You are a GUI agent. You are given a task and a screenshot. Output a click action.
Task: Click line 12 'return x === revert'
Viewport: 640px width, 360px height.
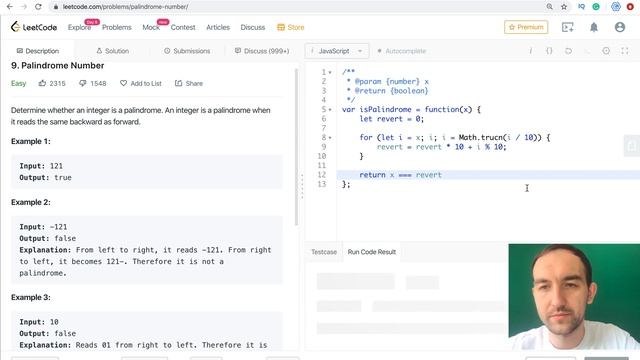point(400,175)
